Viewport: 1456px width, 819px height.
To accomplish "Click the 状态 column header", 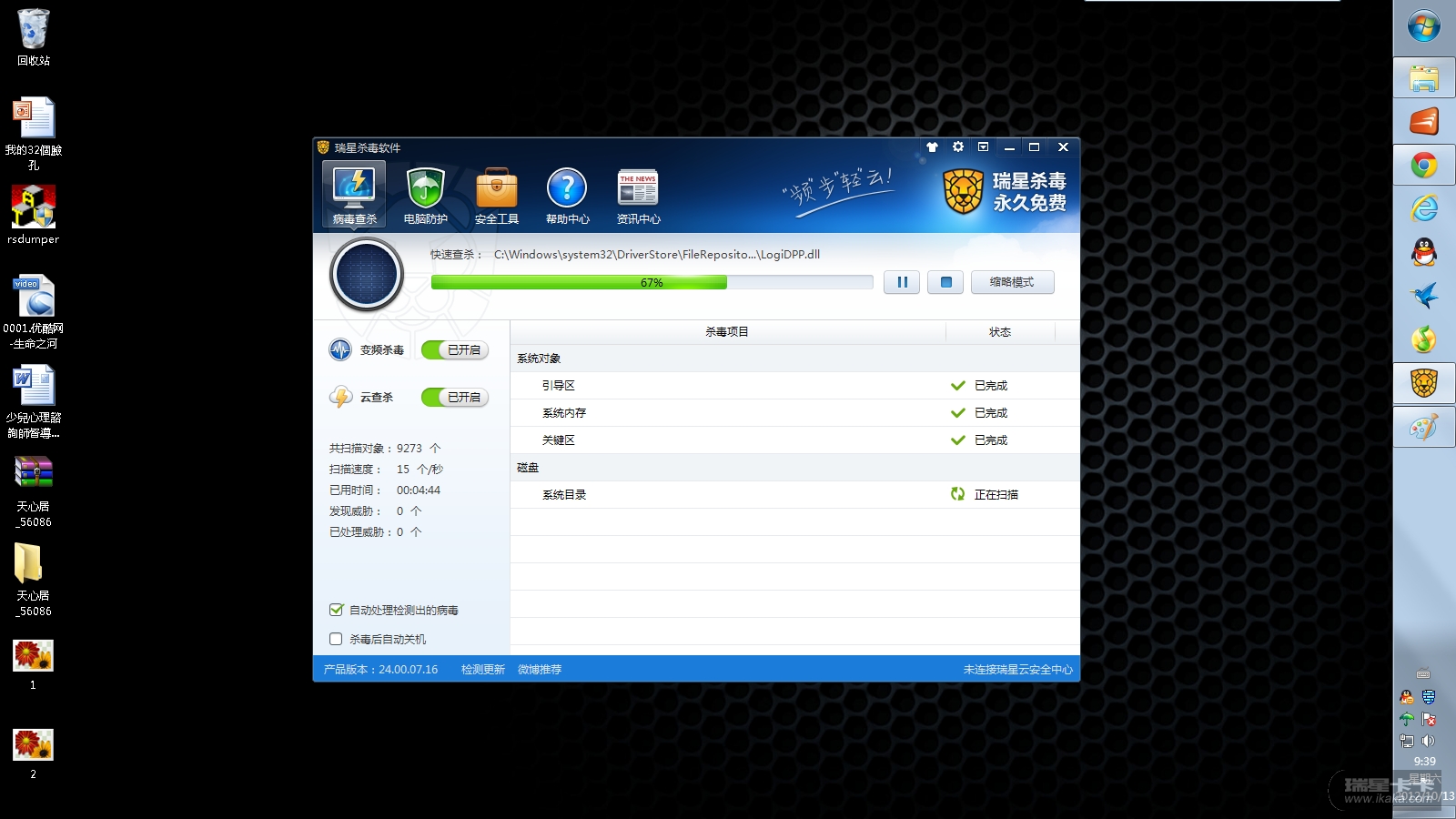I will point(1000,332).
